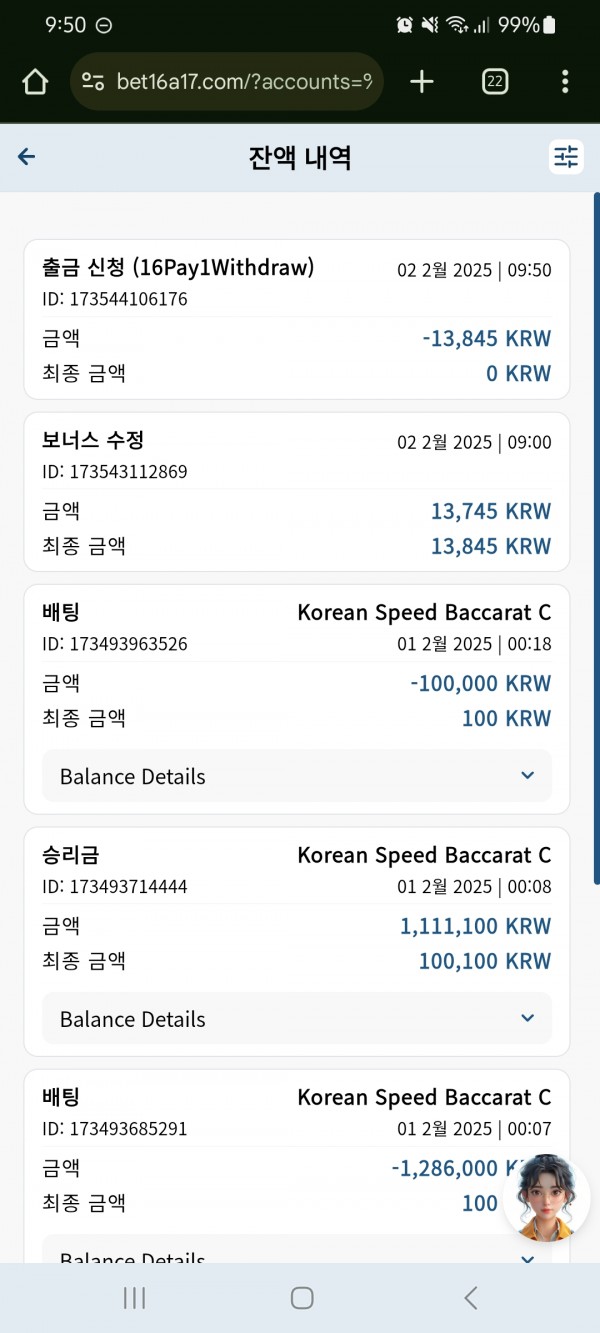Screen dimensions: 600x1333
Task: Open the filter settings icon
Action: [x=566, y=157]
